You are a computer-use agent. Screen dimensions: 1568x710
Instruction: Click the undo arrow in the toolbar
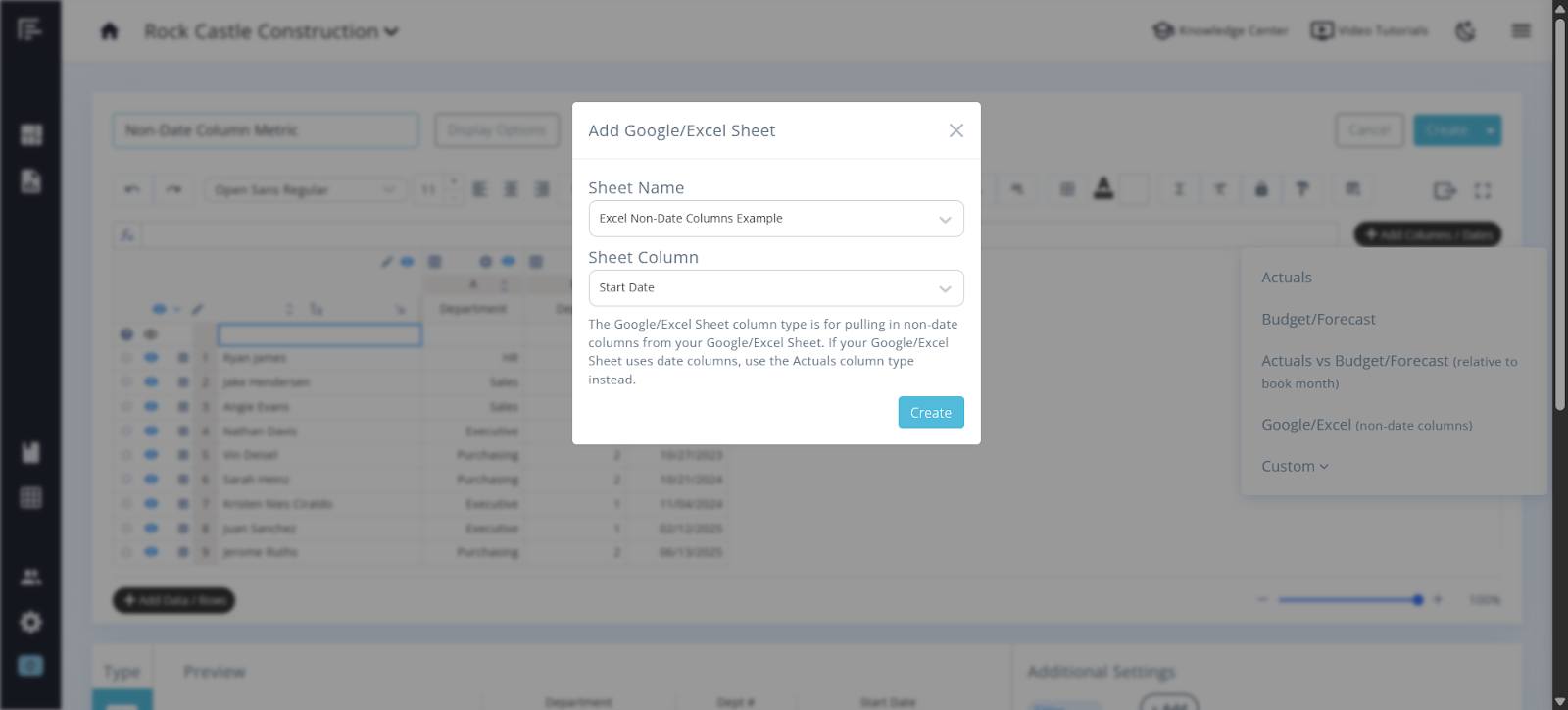pyautogui.click(x=132, y=189)
